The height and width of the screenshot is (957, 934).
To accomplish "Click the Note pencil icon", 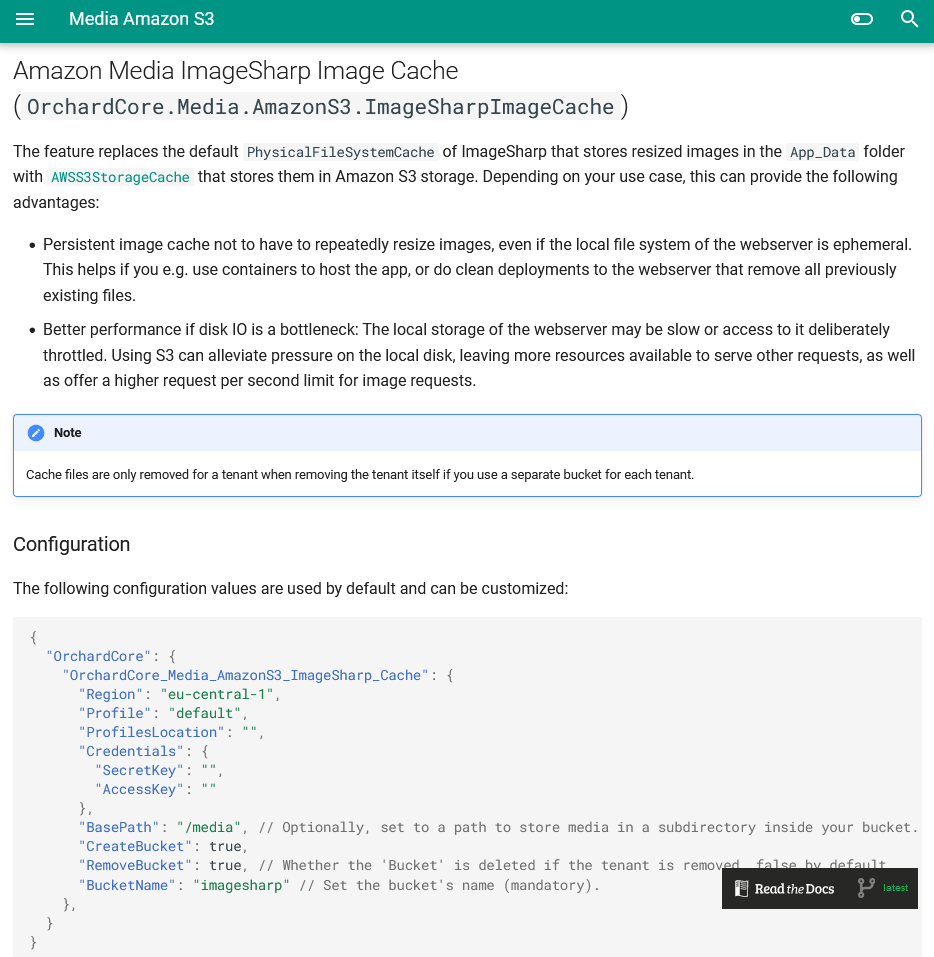I will (36, 433).
